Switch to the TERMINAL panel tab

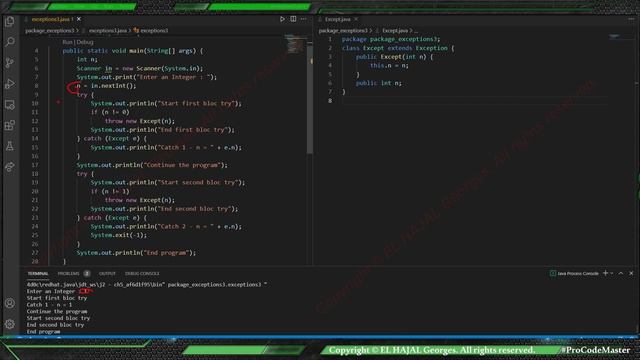(38, 273)
